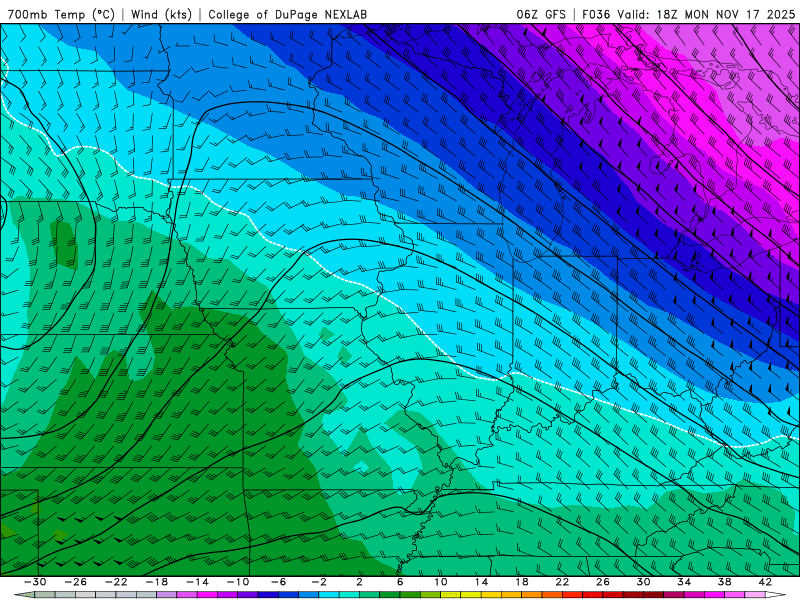This screenshot has height=600, width=800.
Task: Click the "-18" color scale label
Action: tap(157, 582)
